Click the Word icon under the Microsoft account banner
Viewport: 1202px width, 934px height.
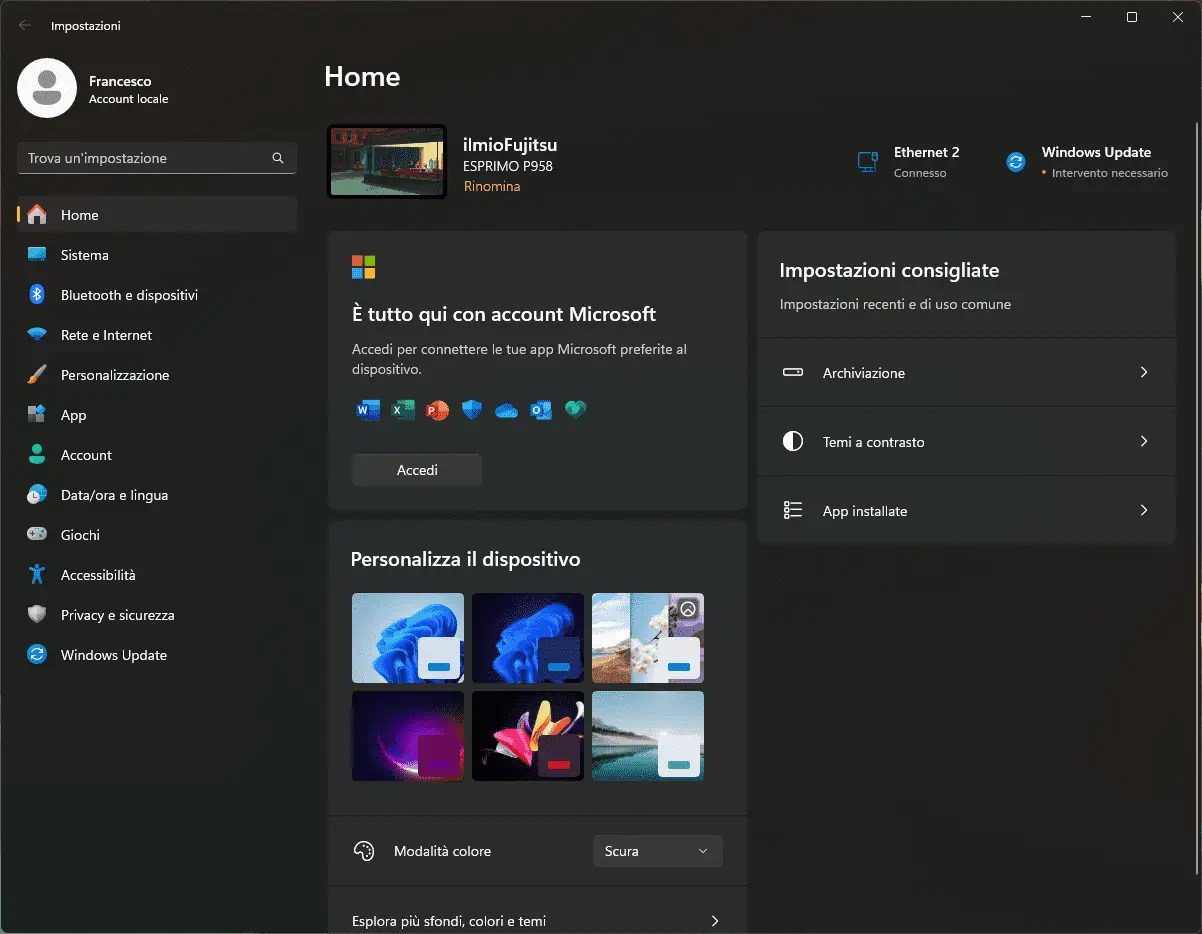(367, 409)
